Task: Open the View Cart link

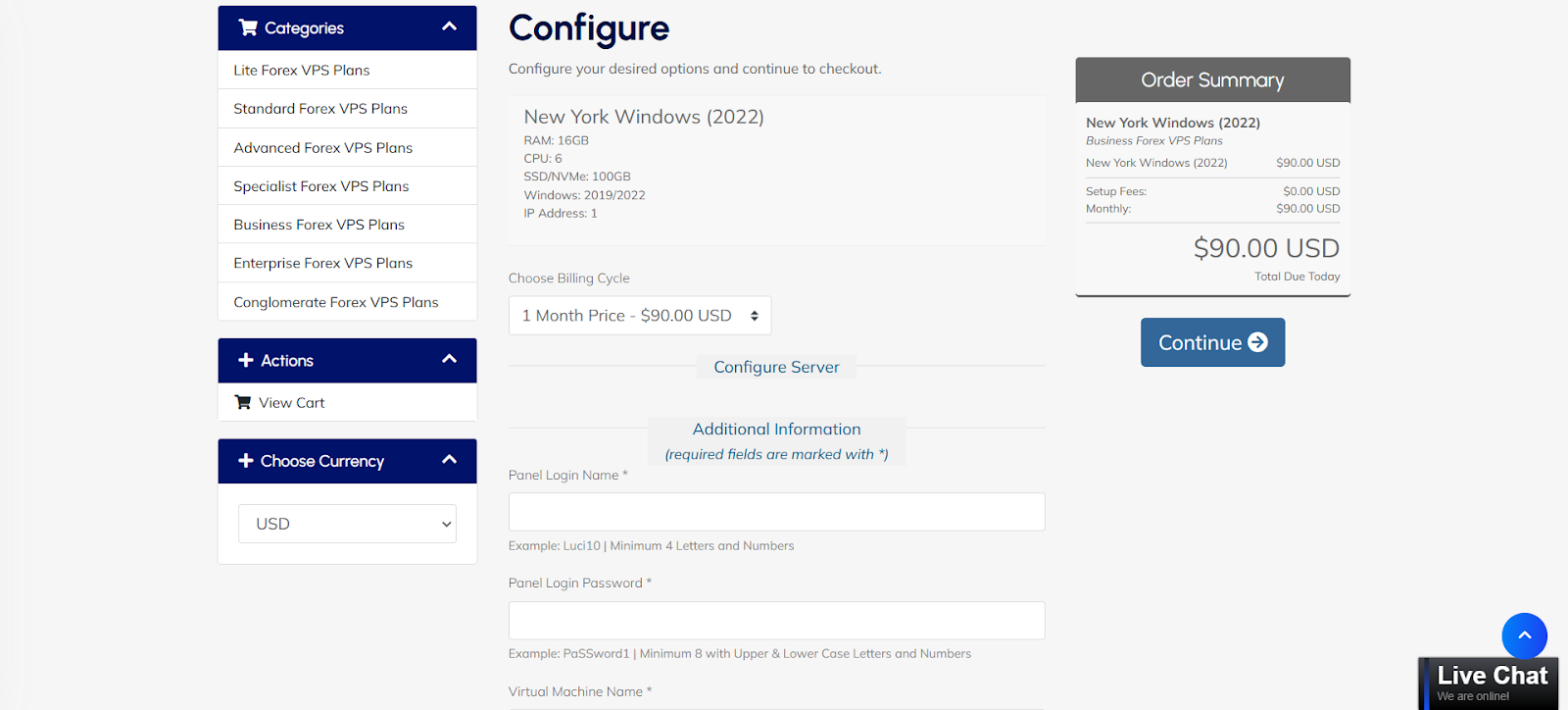Action: tap(347, 402)
